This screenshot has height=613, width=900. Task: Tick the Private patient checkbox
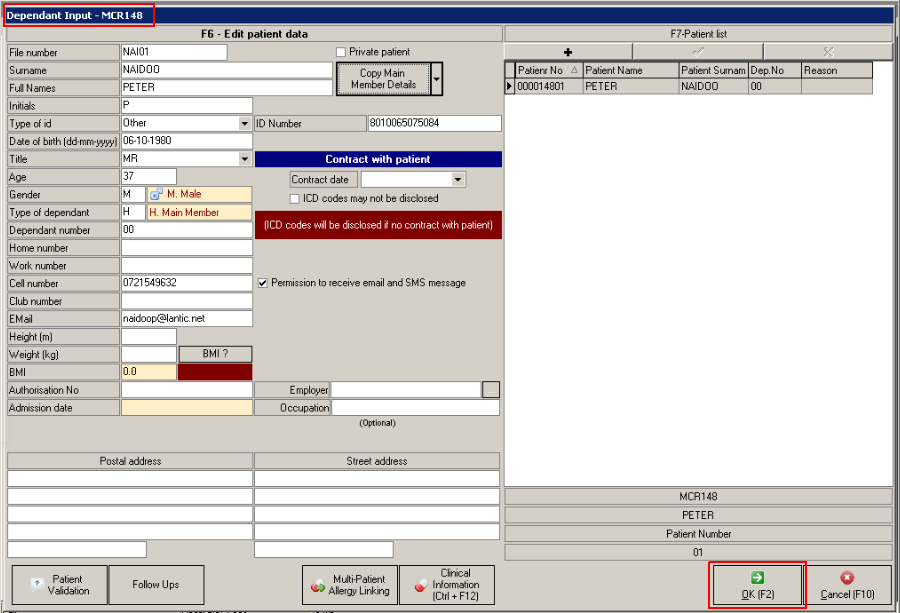341,52
